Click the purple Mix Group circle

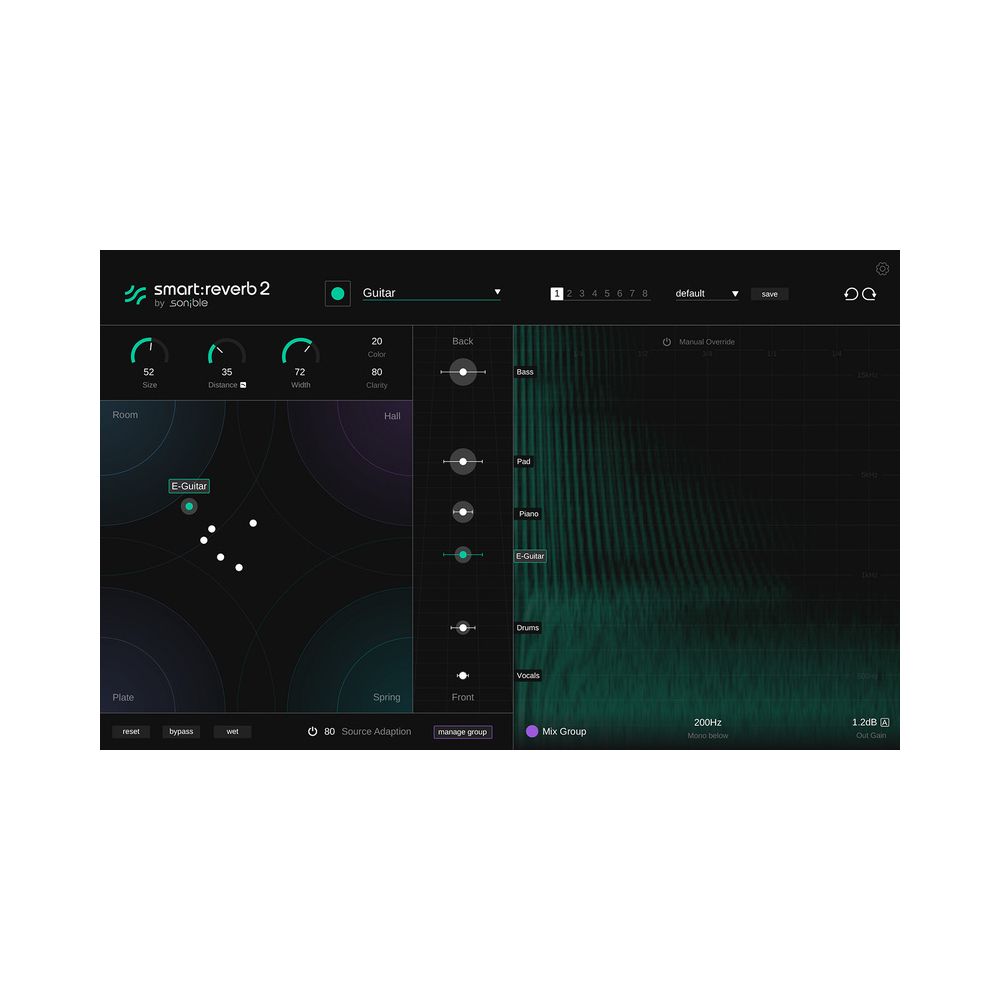pyautogui.click(x=532, y=731)
